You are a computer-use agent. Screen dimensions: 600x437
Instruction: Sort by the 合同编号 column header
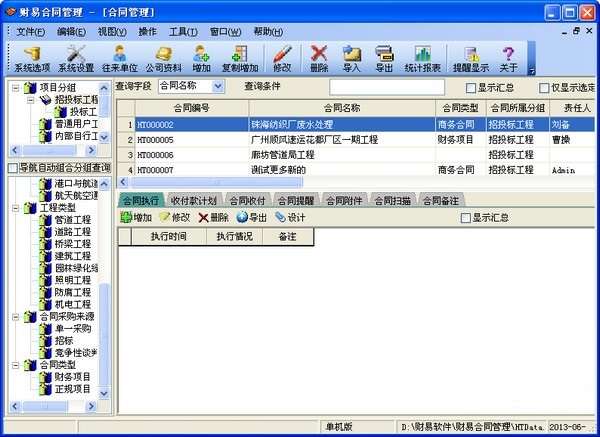(x=192, y=108)
